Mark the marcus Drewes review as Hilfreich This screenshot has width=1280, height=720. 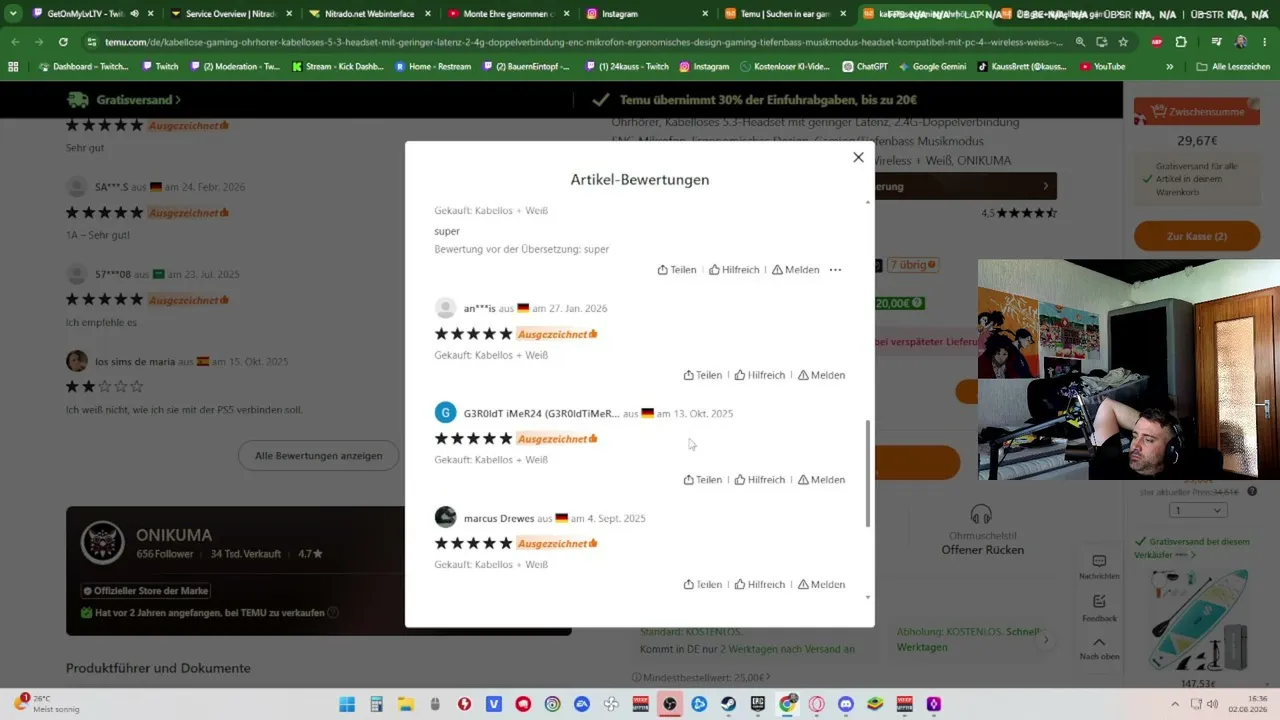(760, 585)
